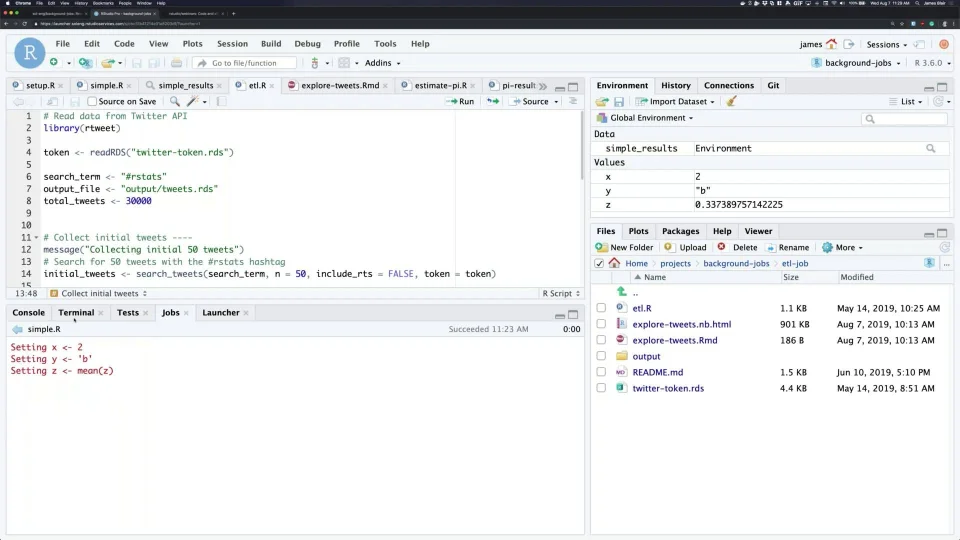The image size is (960, 540).
Task: Click the orange quit session power icon
Action: point(943,44)
